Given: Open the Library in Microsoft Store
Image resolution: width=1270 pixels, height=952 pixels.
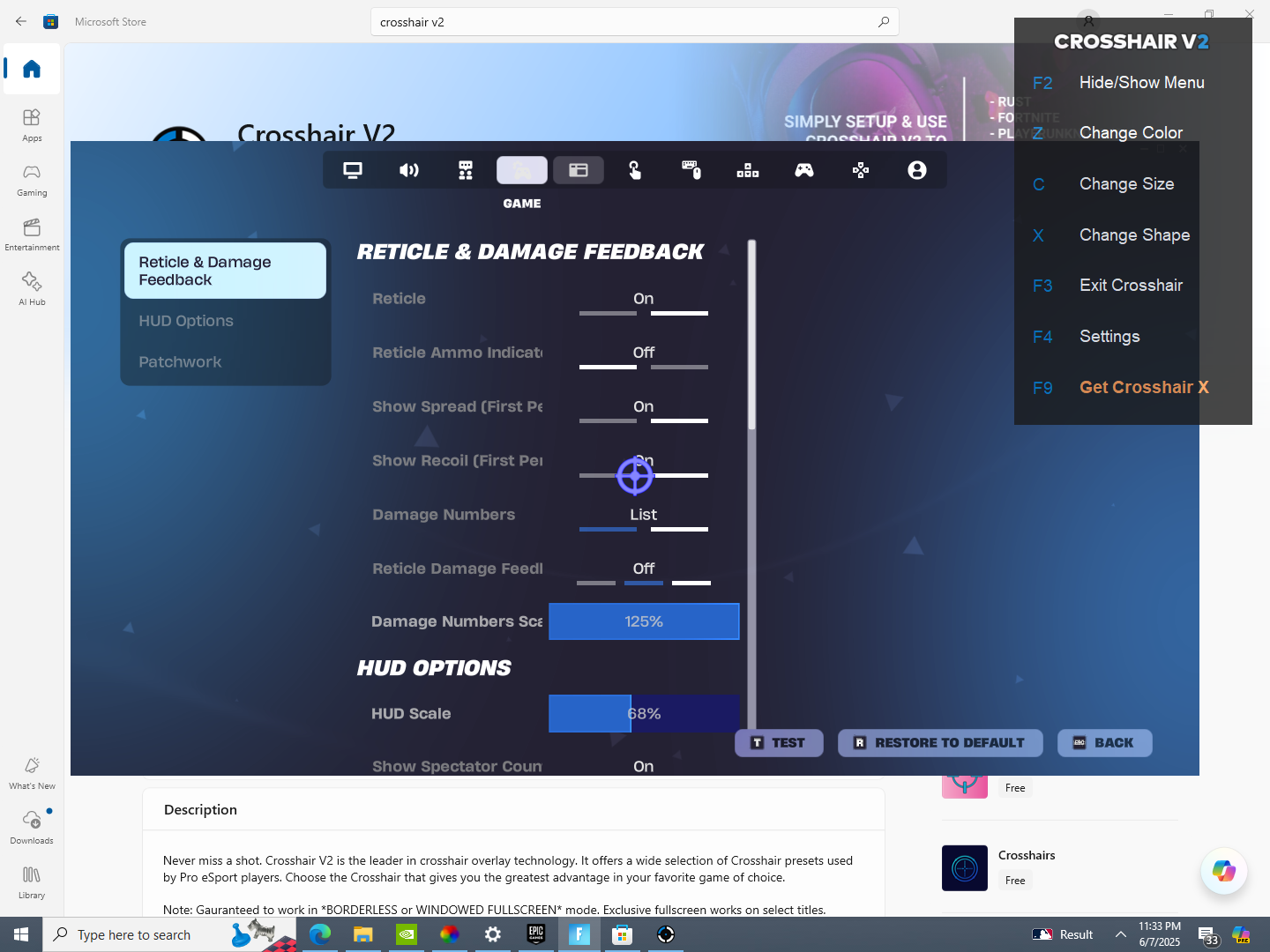Looking at the screenshot, I should tap(32, 882).
